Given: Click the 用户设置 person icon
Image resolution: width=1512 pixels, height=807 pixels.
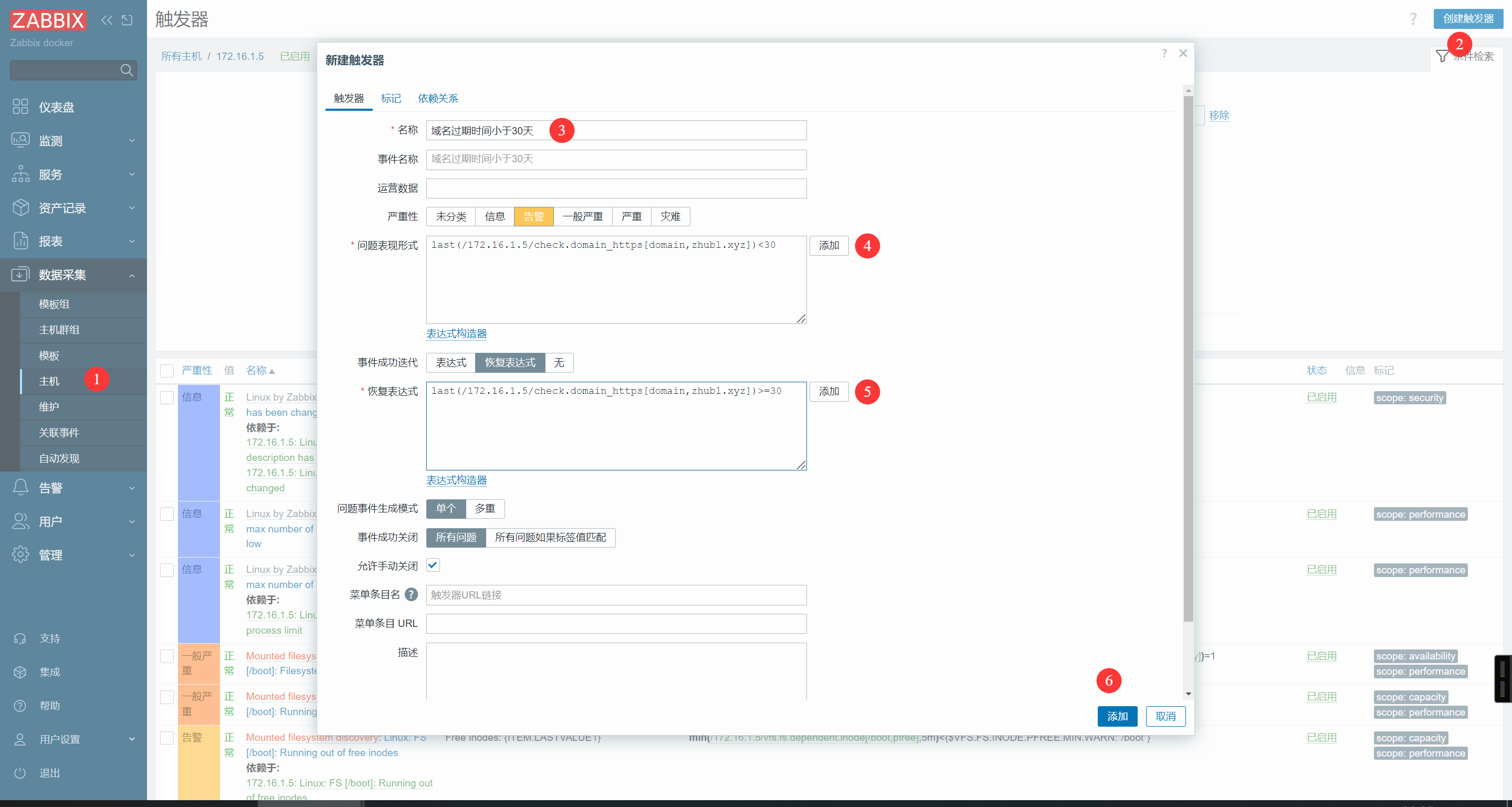Looking at the screenshot, I should point(20,739).
